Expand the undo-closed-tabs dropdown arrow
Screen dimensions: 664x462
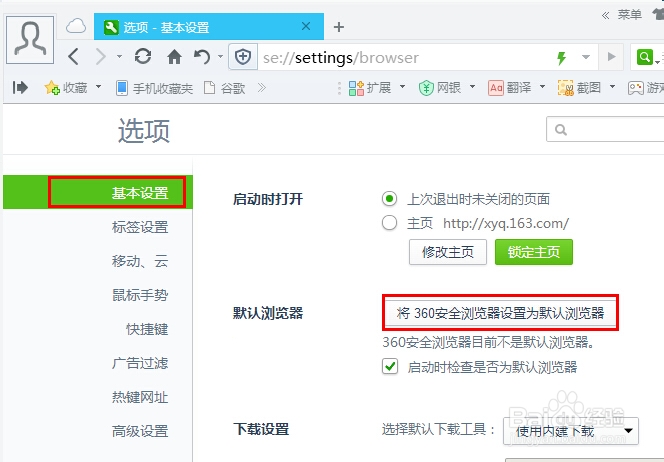[x=221, y=56]
